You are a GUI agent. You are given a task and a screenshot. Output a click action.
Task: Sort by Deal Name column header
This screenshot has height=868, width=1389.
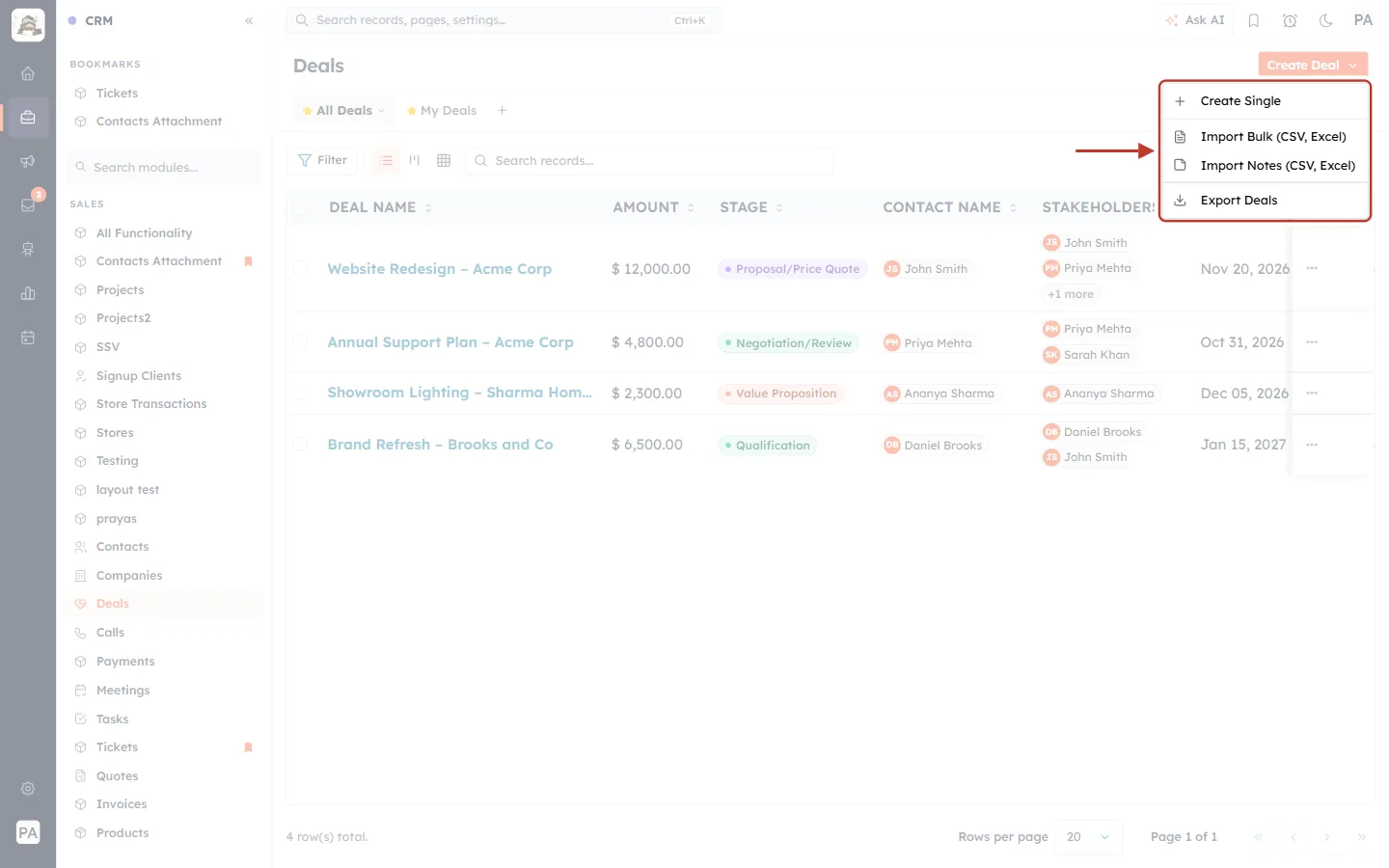[380, 207]
